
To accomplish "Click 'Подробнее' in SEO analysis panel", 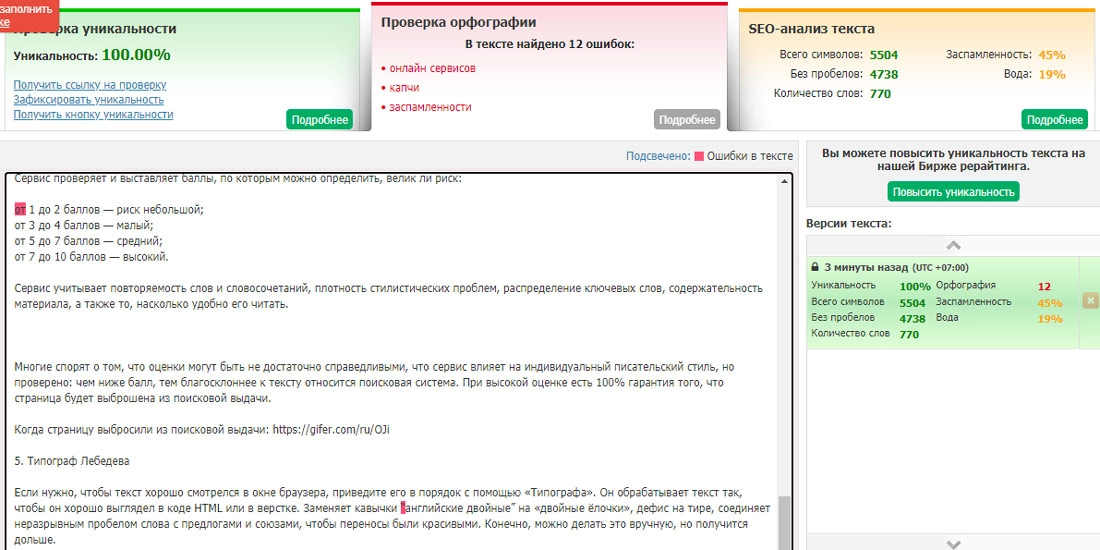I will point(1054,120).
